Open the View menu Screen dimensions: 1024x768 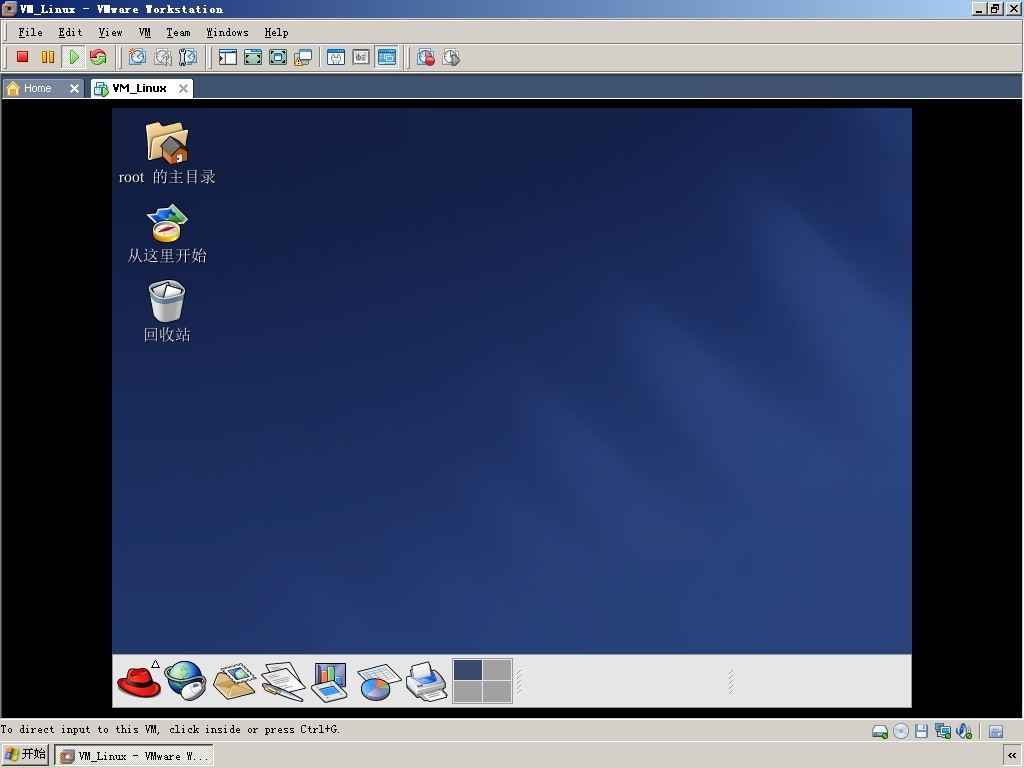(110, 33)
